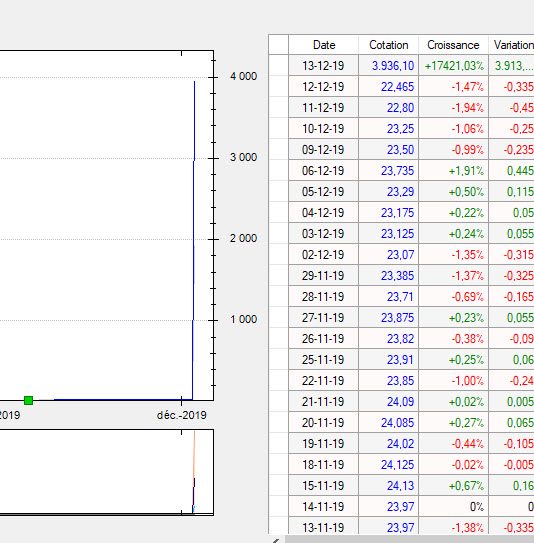The image size is (534, 543).
Task: Select date cell 26-11-19
Action: pos(323,338)
